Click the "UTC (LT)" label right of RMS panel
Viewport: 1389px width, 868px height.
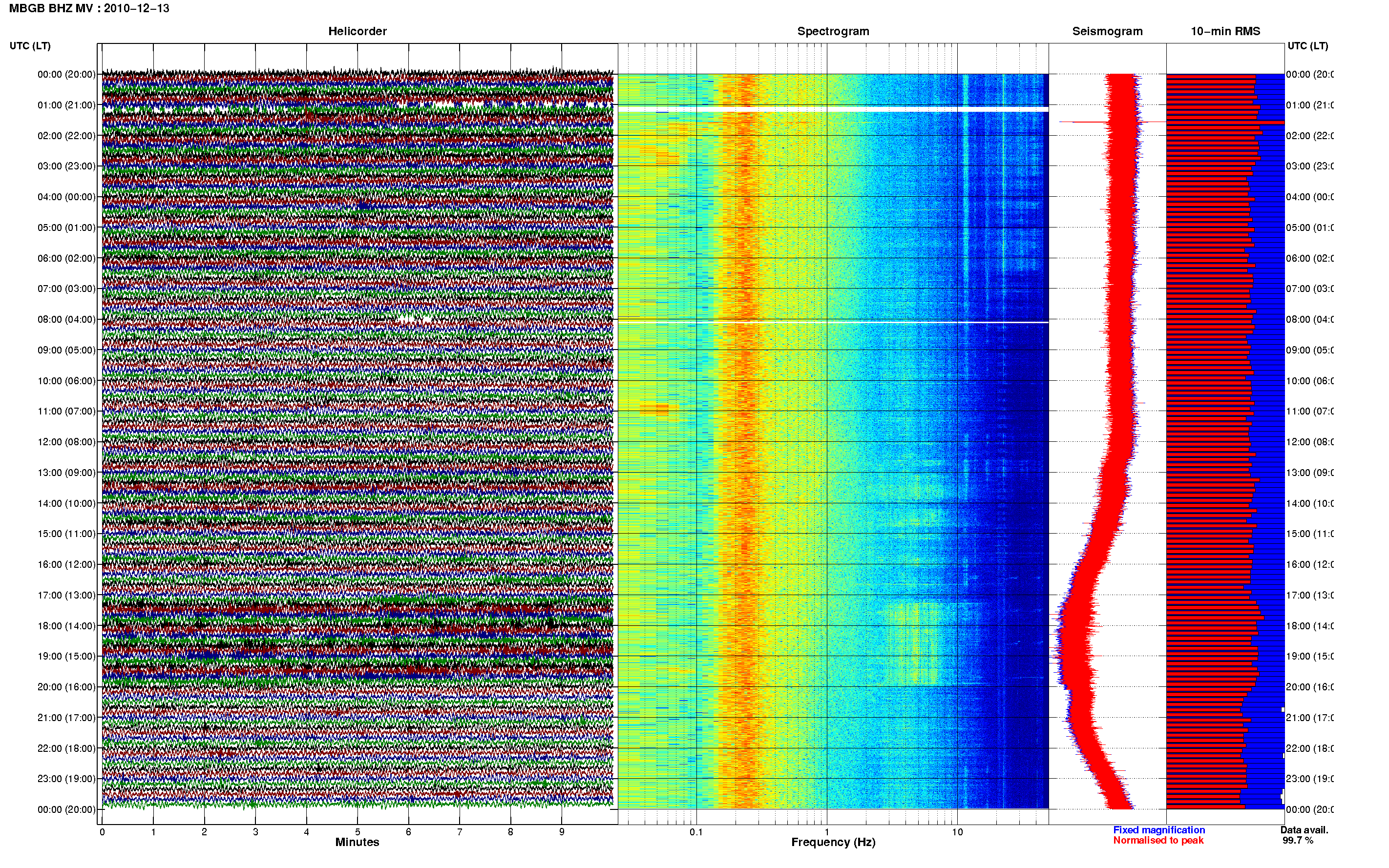tap(1307, 45)
